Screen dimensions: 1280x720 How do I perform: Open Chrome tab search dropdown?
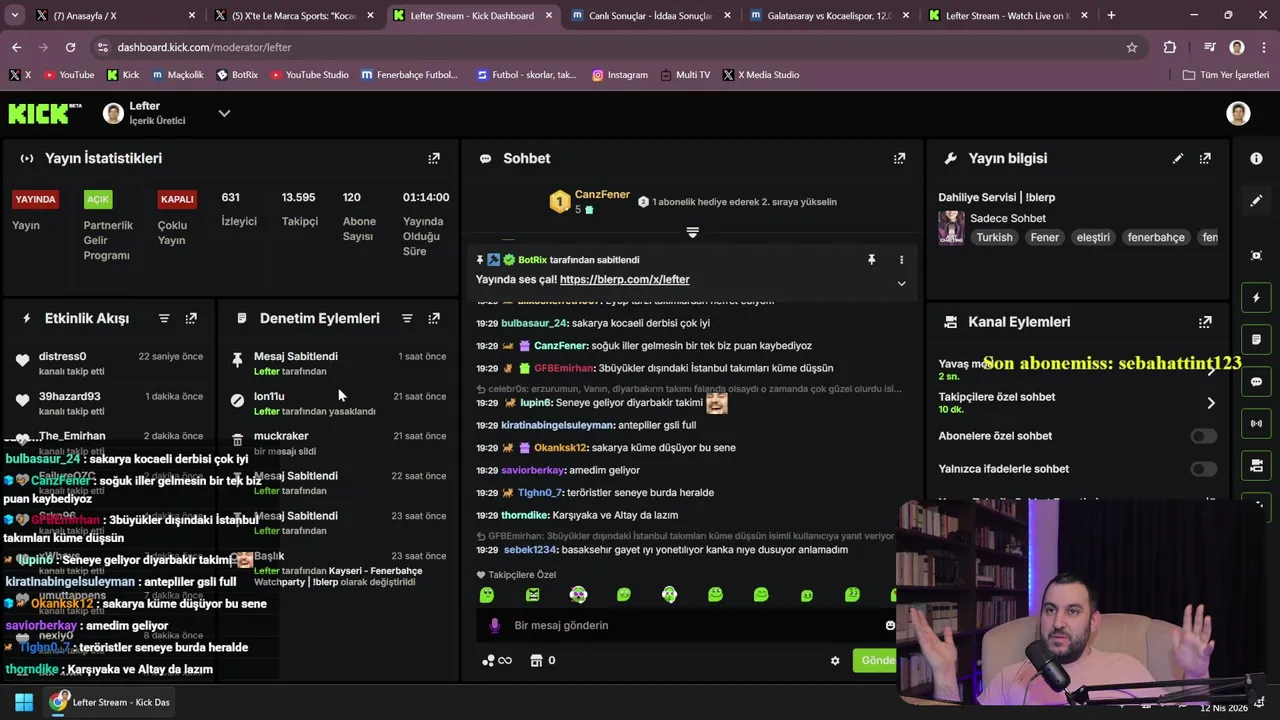pos(14,15)
